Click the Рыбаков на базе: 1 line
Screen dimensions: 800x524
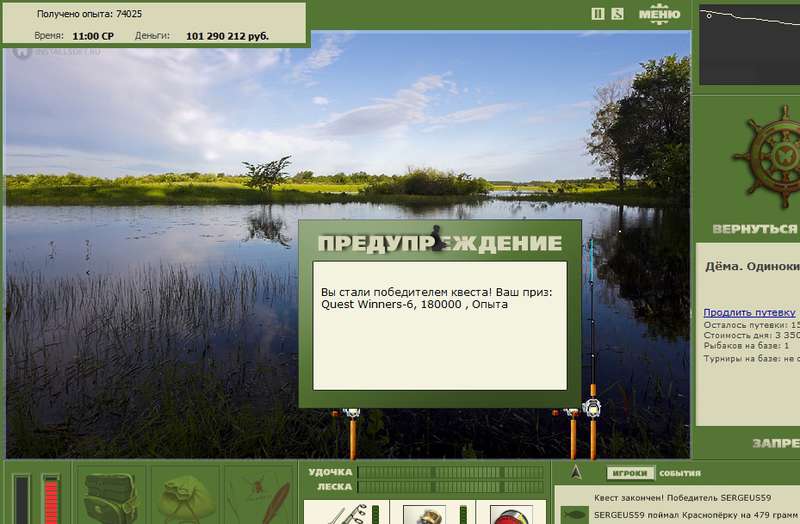pyautogui.click(x=746, y=345)
